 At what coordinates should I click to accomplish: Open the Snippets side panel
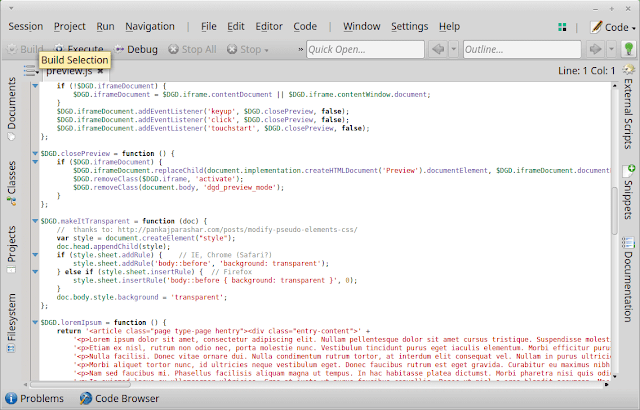pos(629,192)
